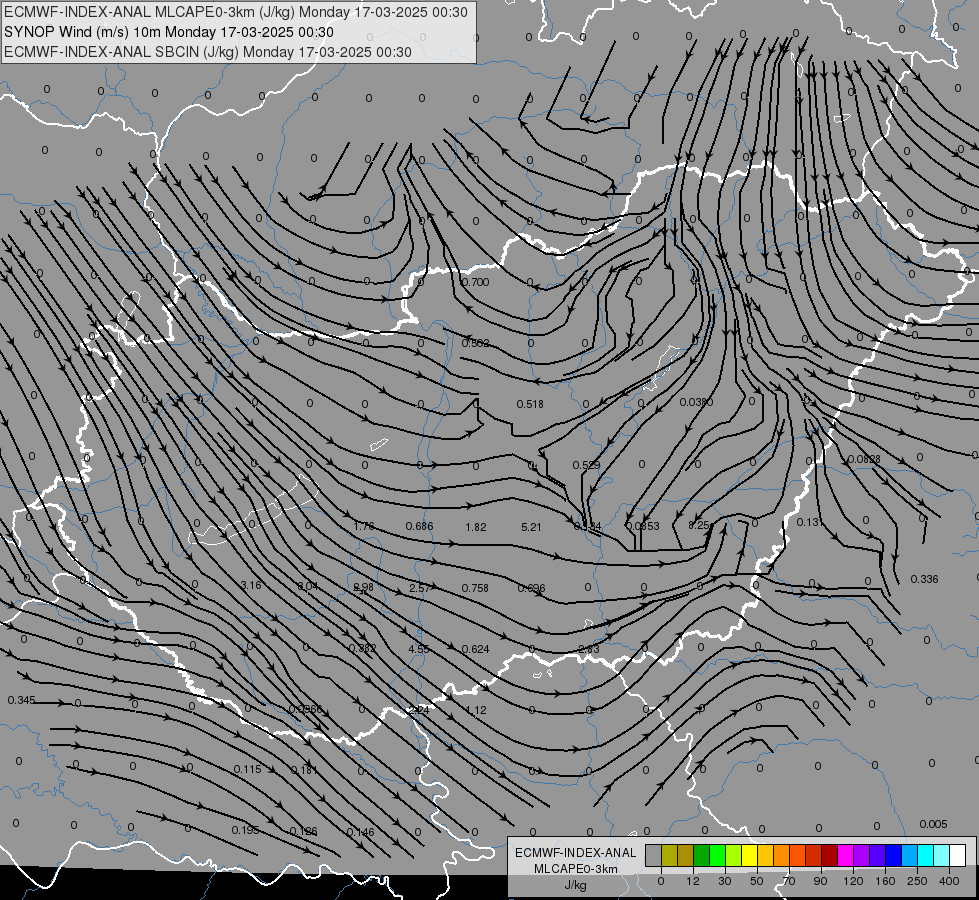Click the legend tick label 250
979x900 pixels.
pyautogui.click(x=917, y=881)
